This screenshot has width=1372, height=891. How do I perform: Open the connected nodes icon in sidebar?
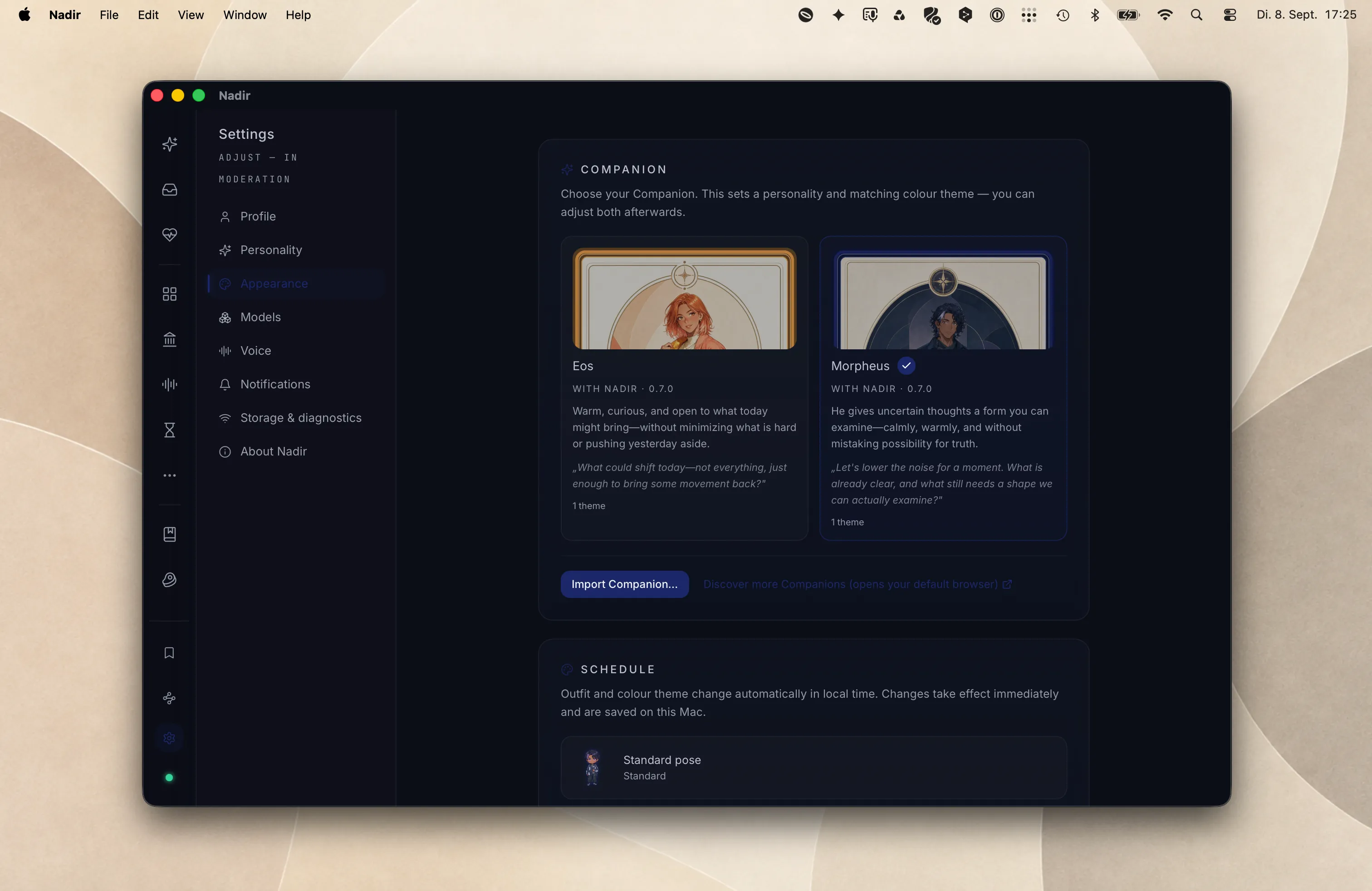170,699
